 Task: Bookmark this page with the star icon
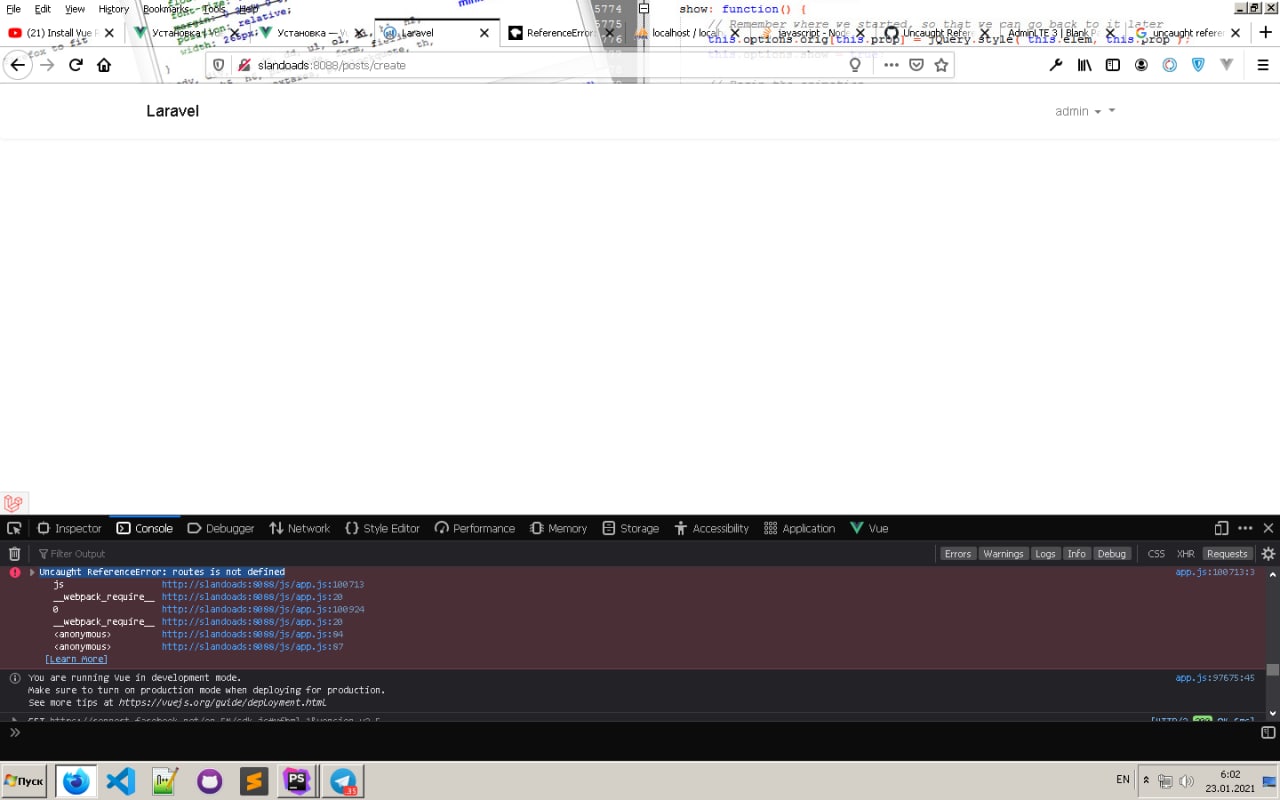941,65
